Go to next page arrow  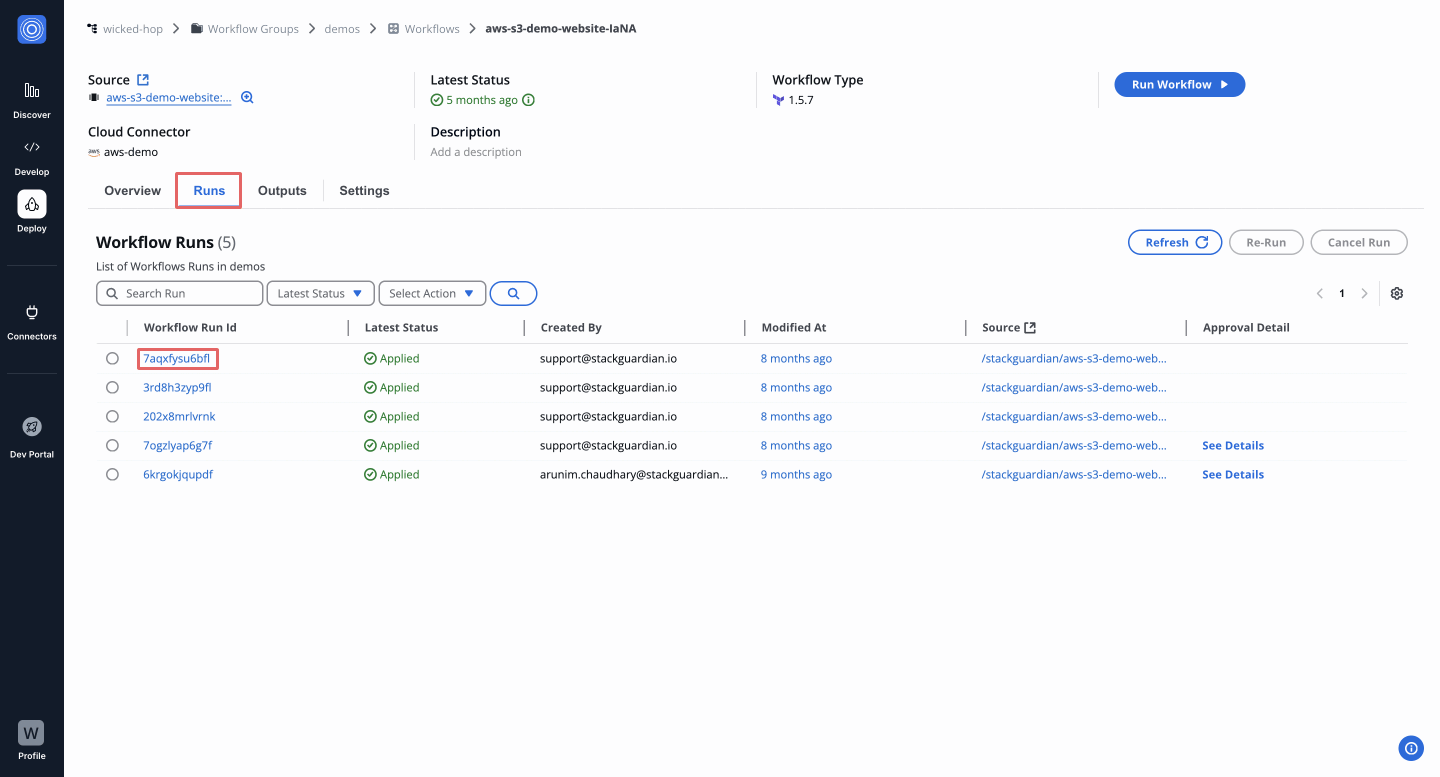(1364, 293)
